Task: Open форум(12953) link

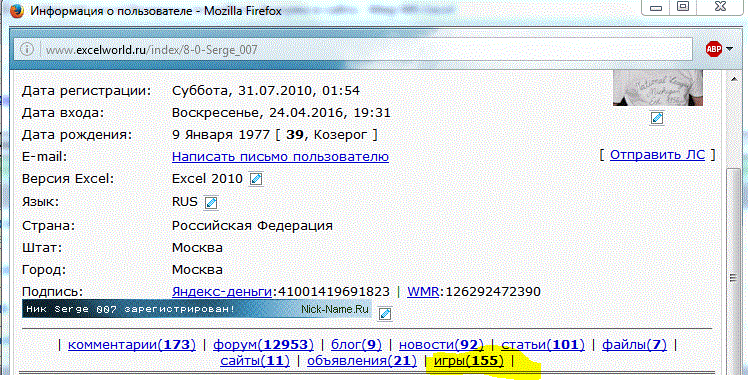Action: (263, 344)
